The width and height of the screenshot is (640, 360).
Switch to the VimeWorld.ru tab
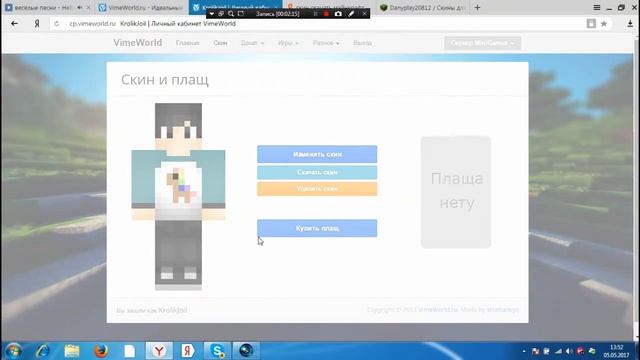pos(141,7)
